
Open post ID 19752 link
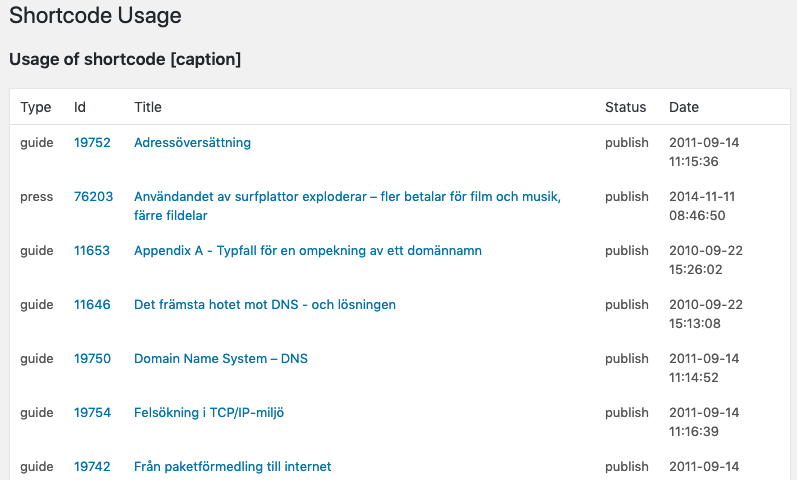point(92,142)
